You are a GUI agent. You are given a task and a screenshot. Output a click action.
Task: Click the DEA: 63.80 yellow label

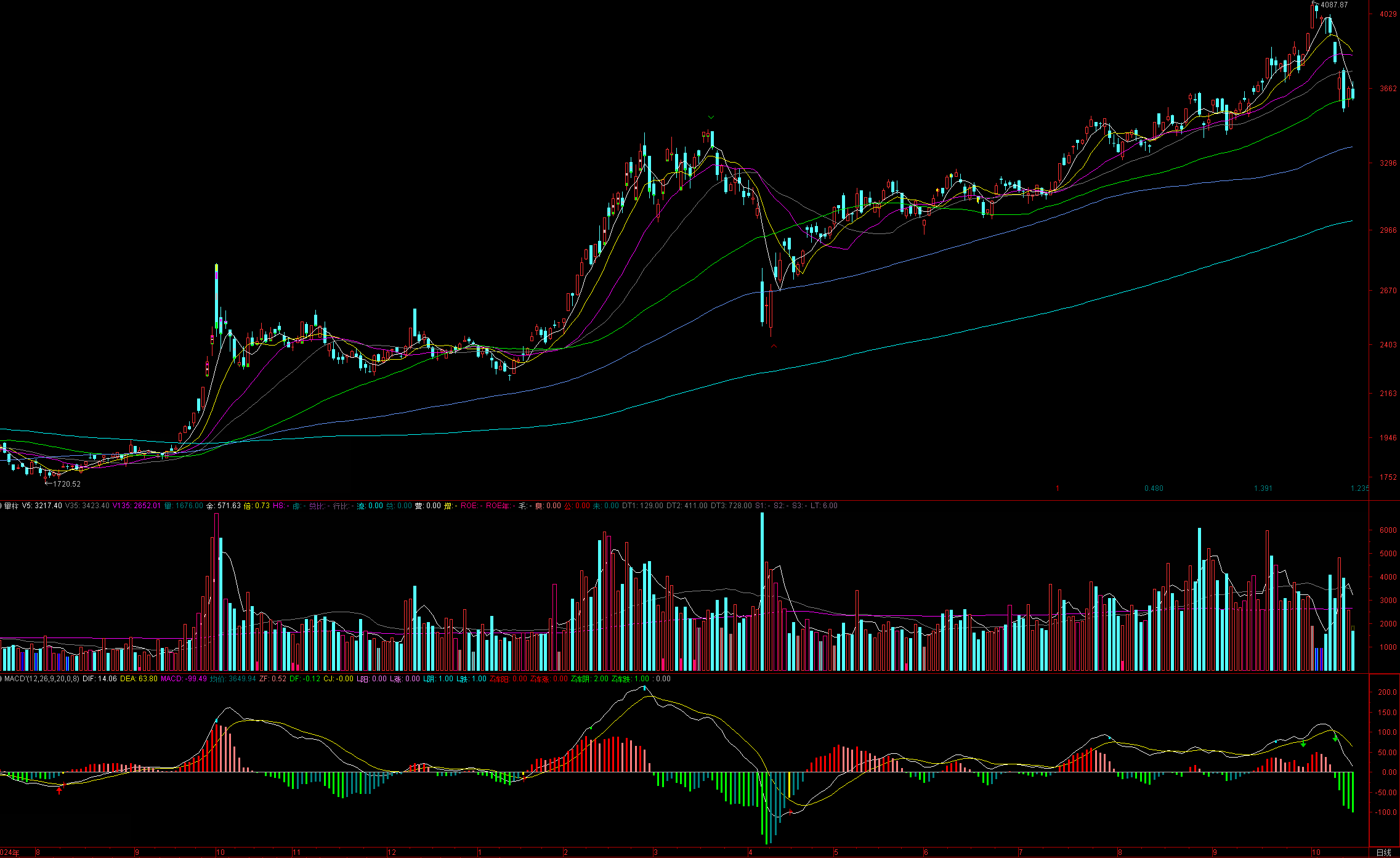pos(139,679)
